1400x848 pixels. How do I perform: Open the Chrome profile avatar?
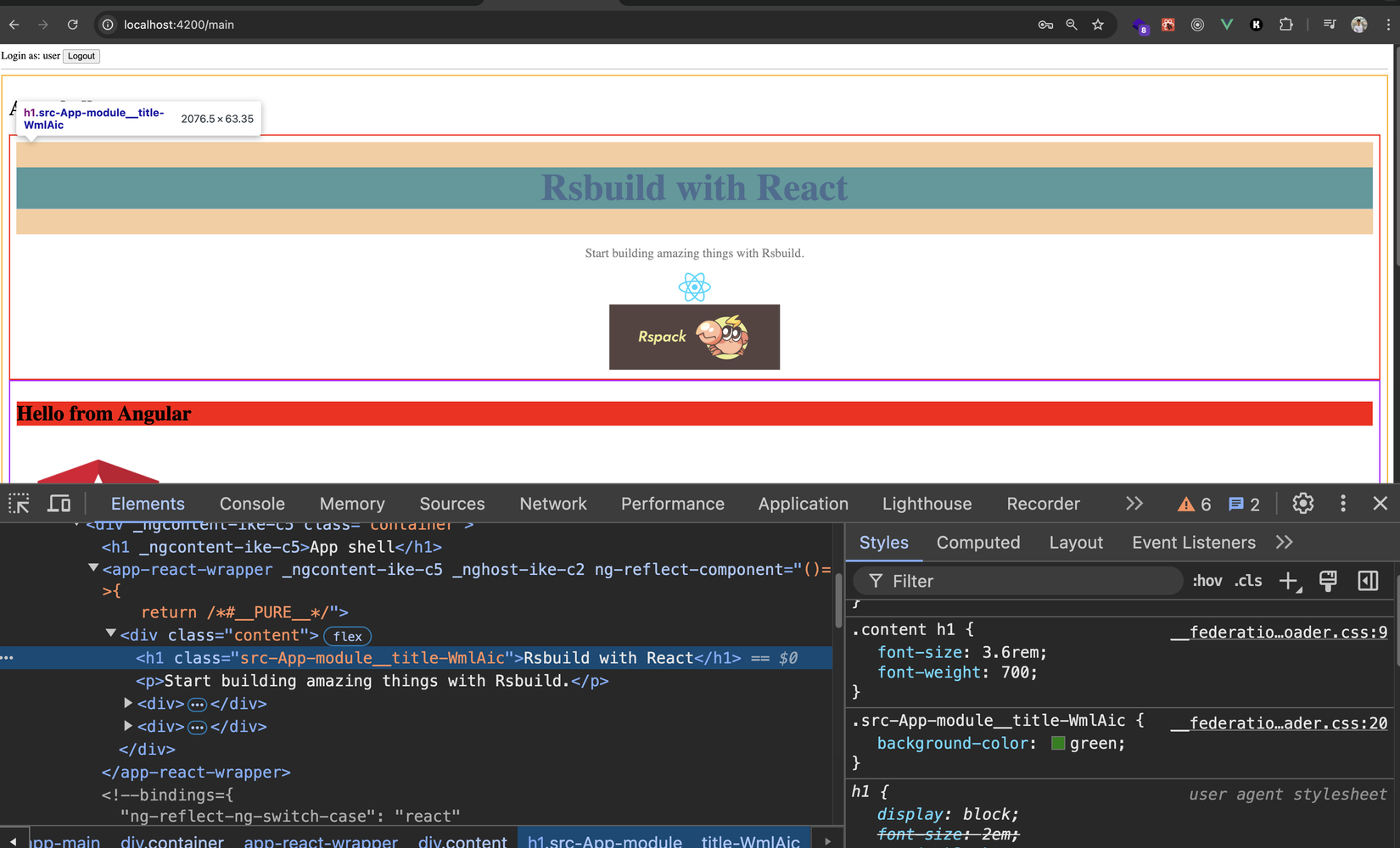(1359, 25)
